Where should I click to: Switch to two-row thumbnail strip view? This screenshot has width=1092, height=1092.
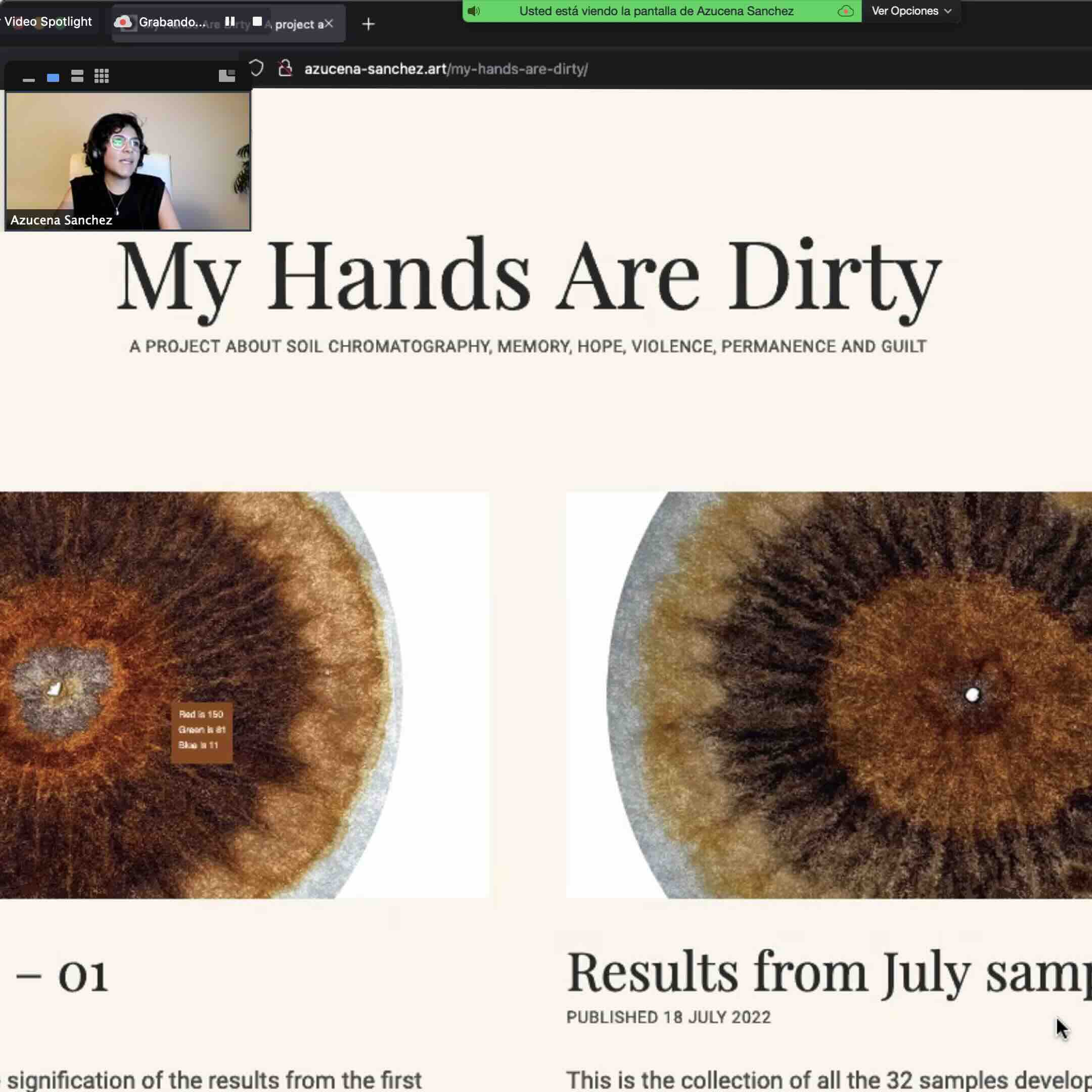coord(77,76)
